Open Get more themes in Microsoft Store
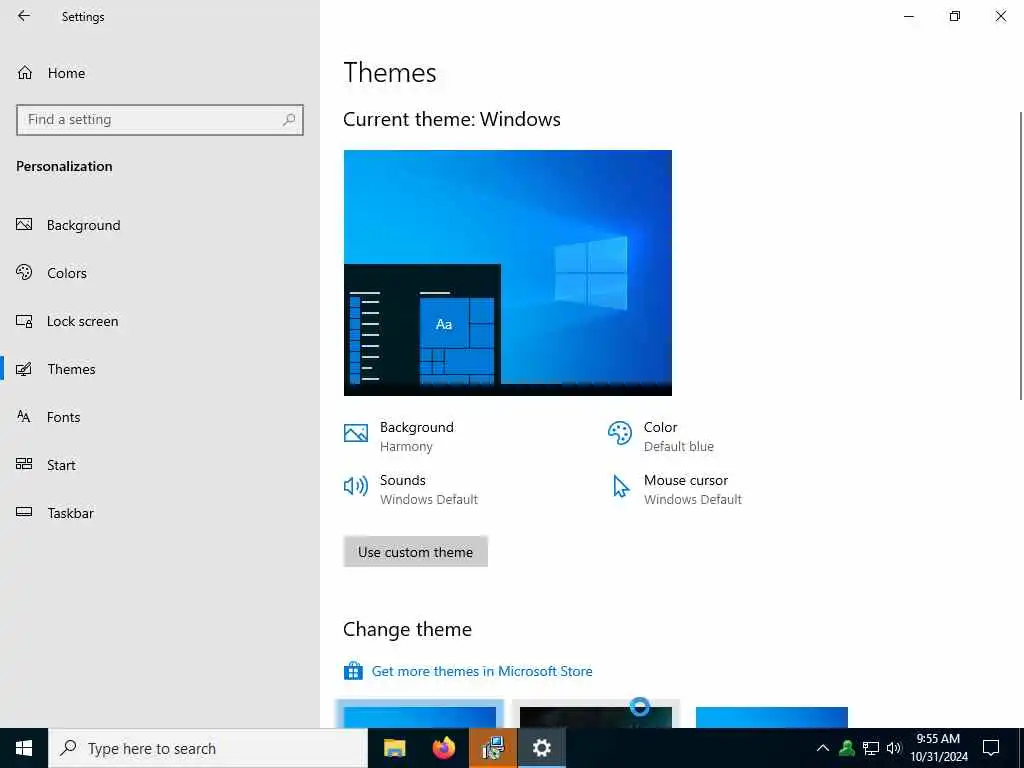The width and height of the screenshot is (1024, 768). (x=482, y=671)
